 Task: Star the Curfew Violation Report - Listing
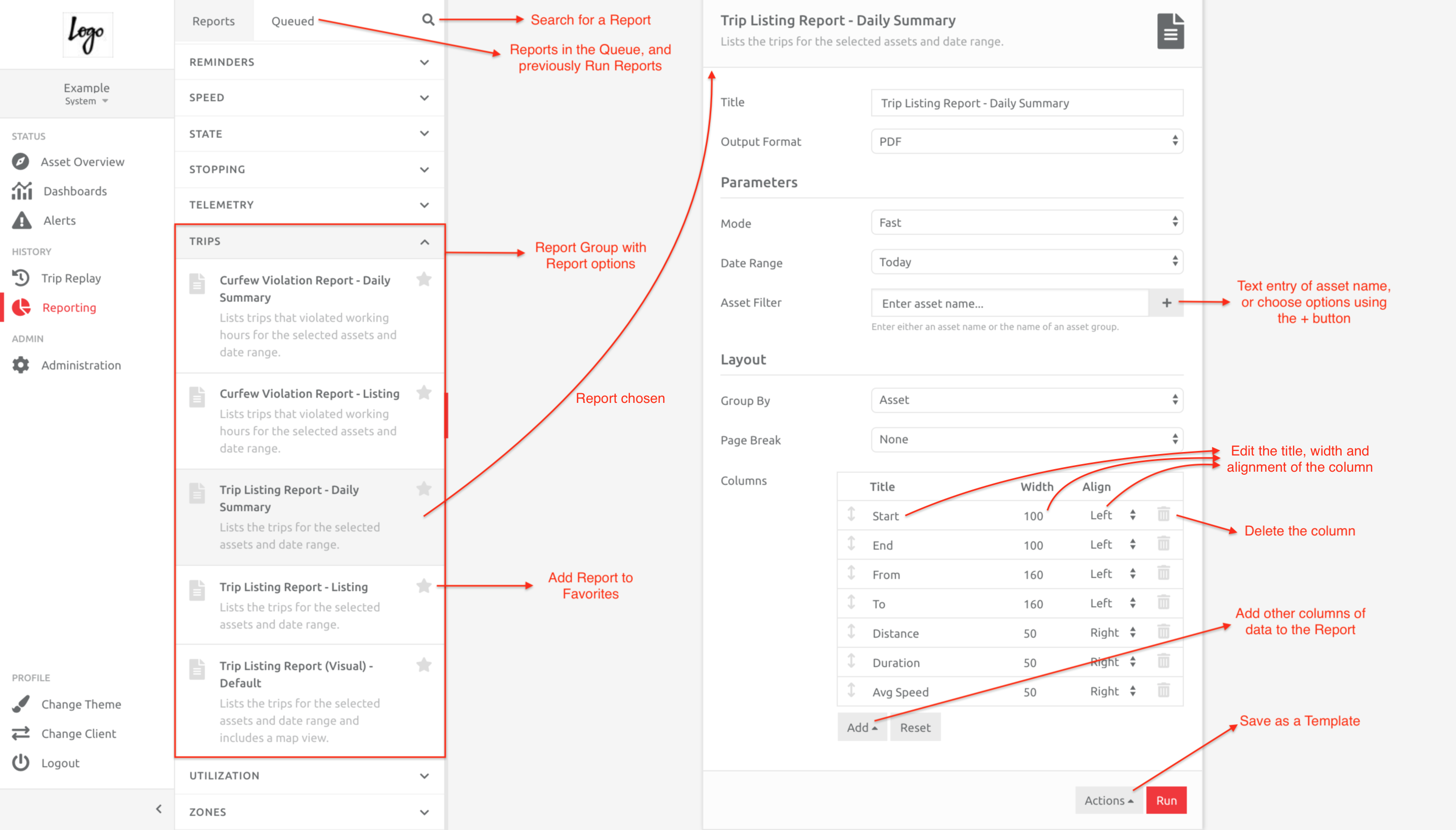(x=423, y=392)
